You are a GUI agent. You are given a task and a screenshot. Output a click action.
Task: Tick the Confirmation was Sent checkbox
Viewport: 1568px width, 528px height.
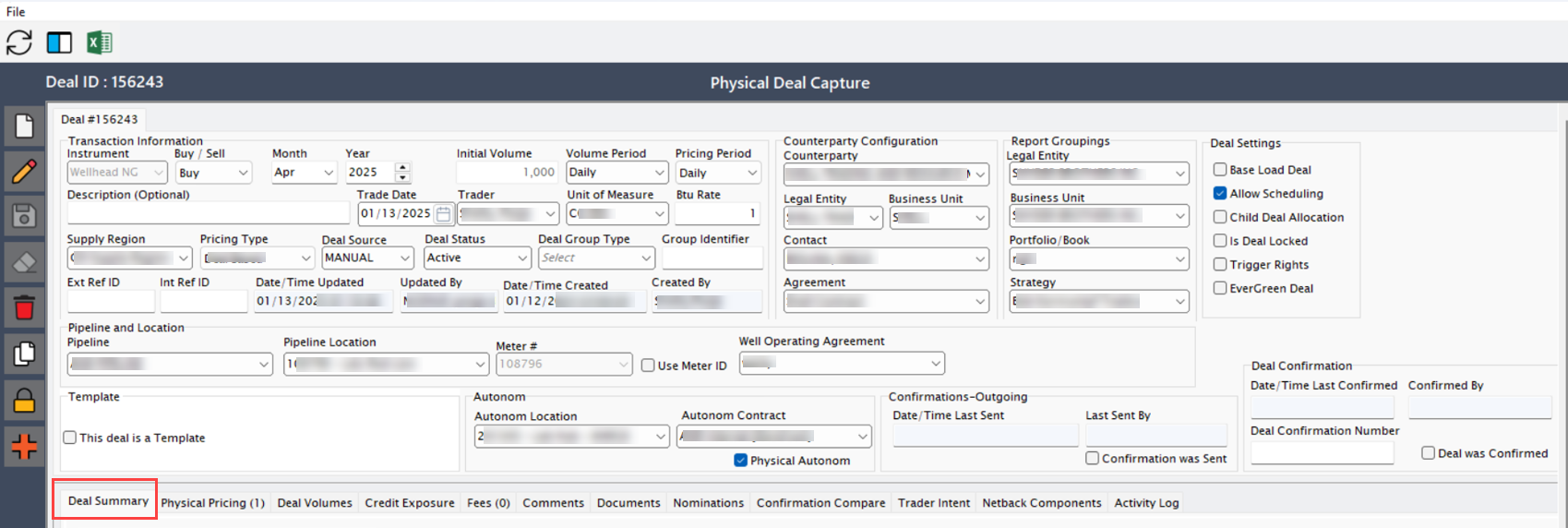(x=1092, y=459)
